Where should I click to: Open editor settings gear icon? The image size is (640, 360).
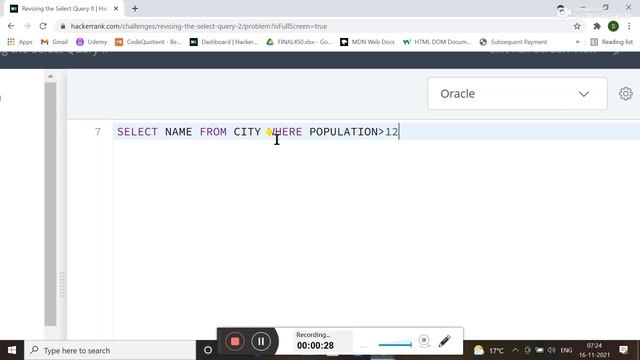[625, 93]
